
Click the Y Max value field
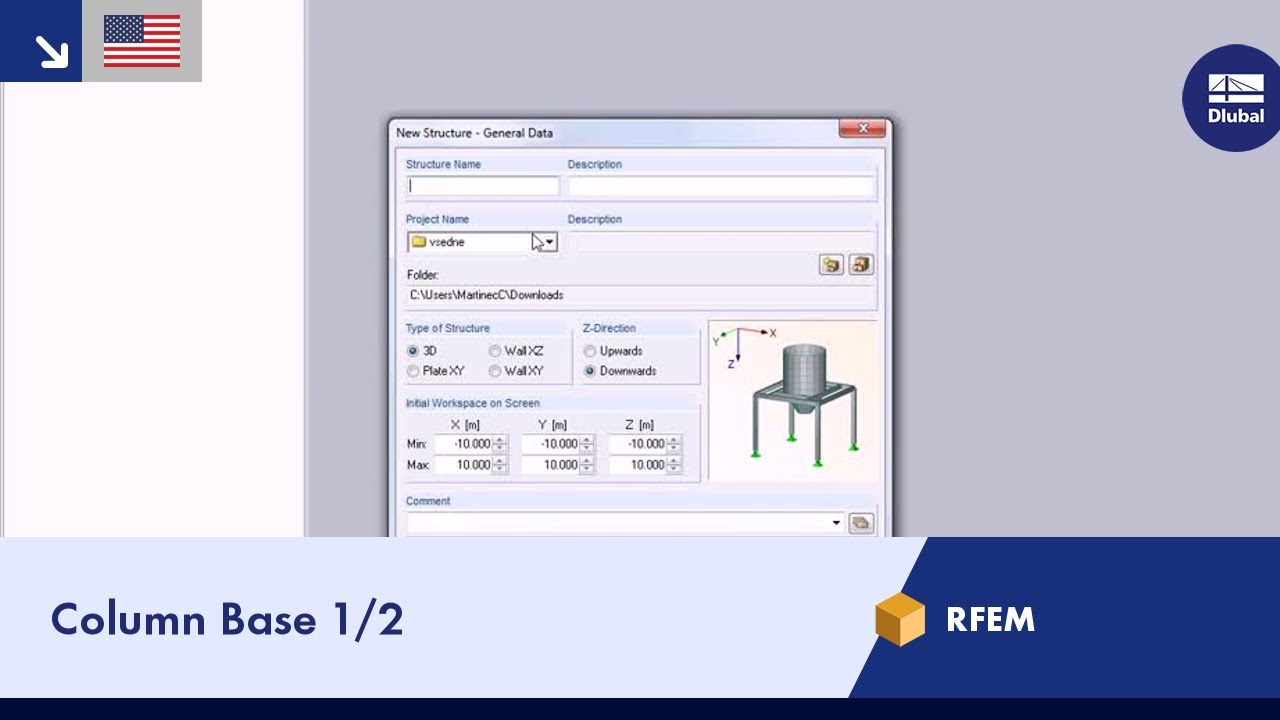(x=551, y=465)
